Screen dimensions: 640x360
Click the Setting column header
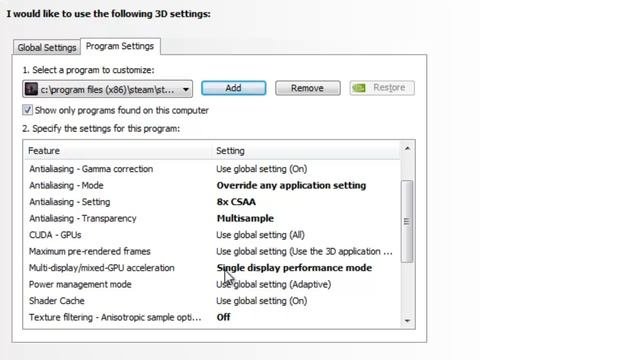pos(306,151)
